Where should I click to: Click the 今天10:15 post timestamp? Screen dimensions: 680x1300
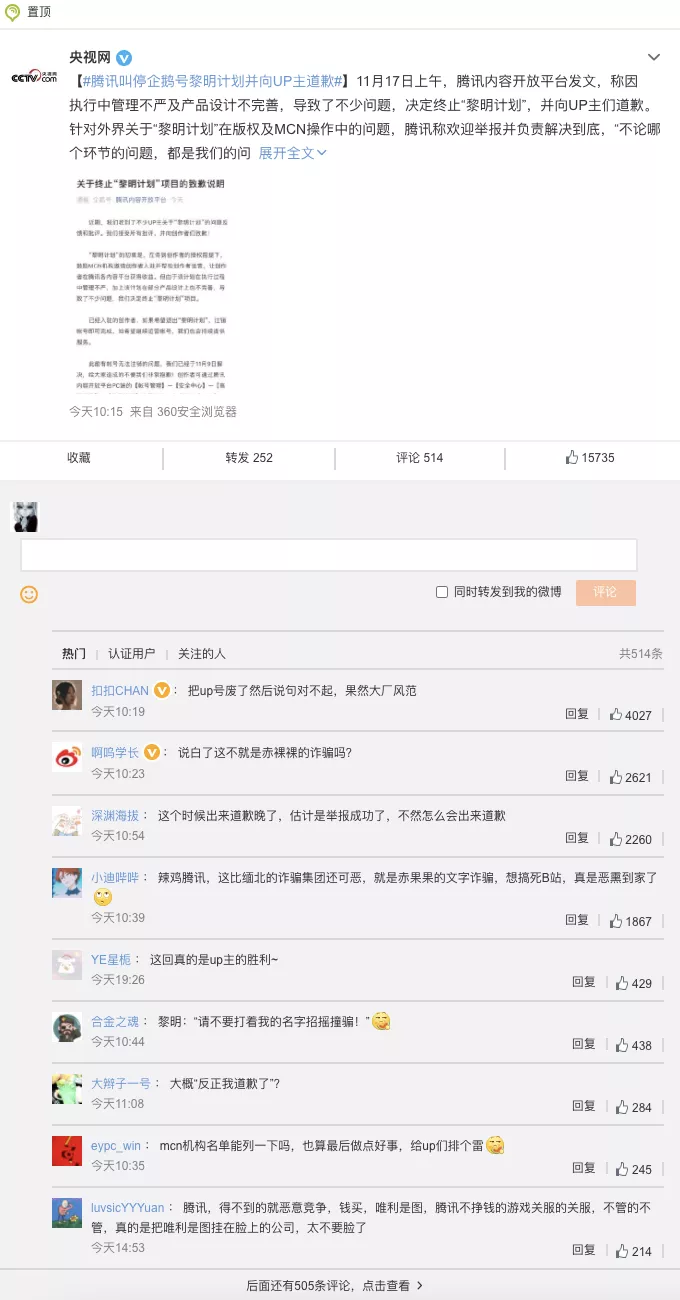tap(96, 411)
